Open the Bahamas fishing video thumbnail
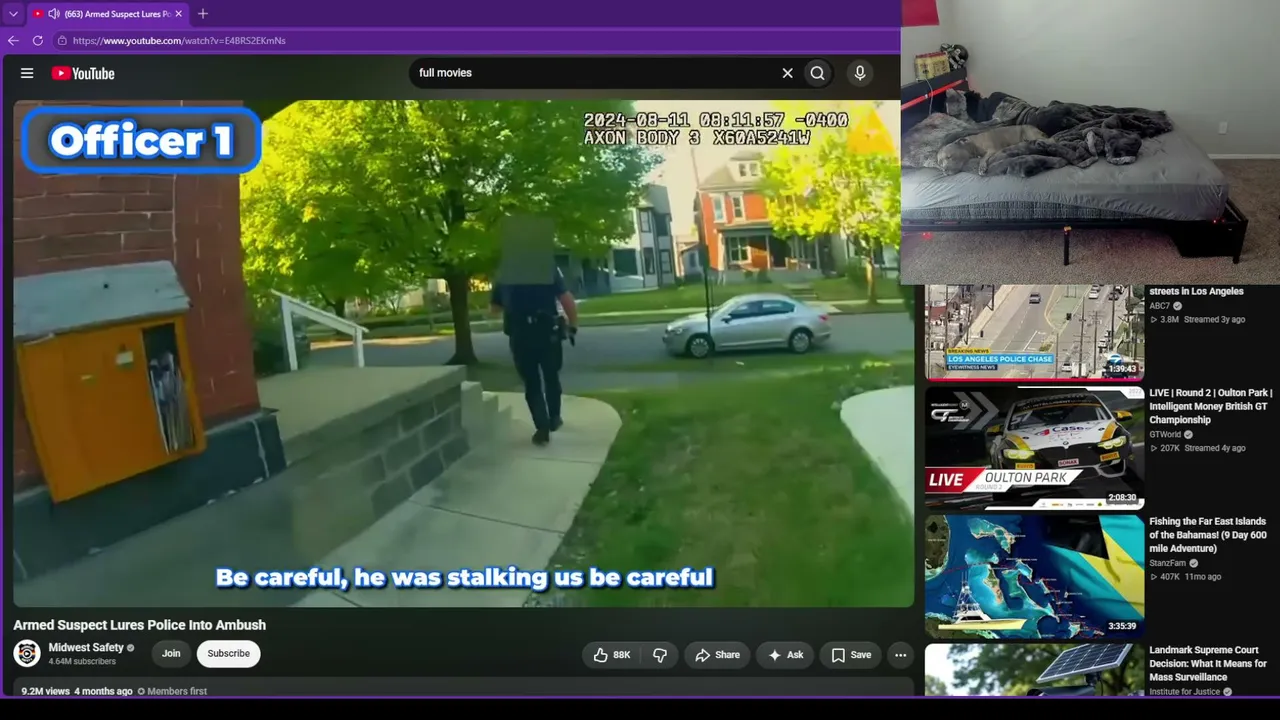Image resolution: width=1280 pixels, height=720 pixels. [1034, 577]
